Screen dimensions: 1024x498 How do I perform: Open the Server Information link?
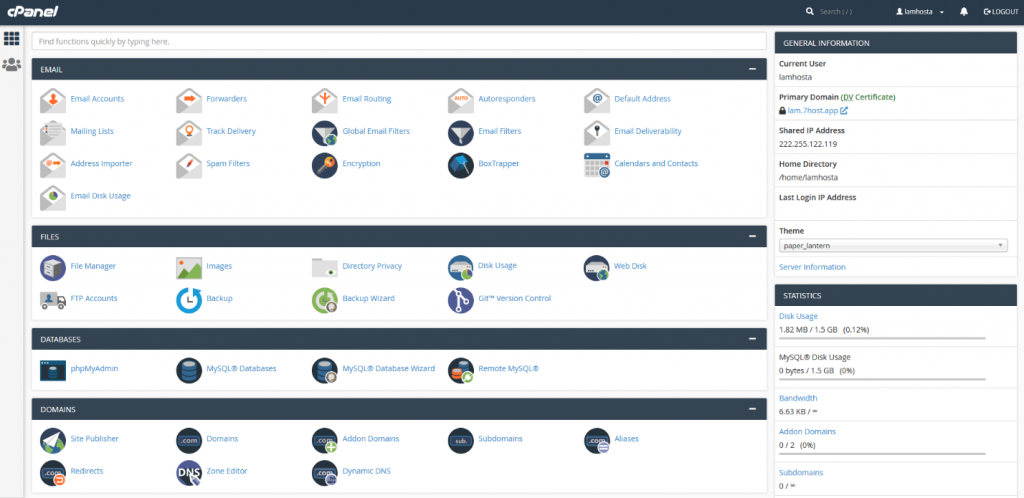point(812,267)
